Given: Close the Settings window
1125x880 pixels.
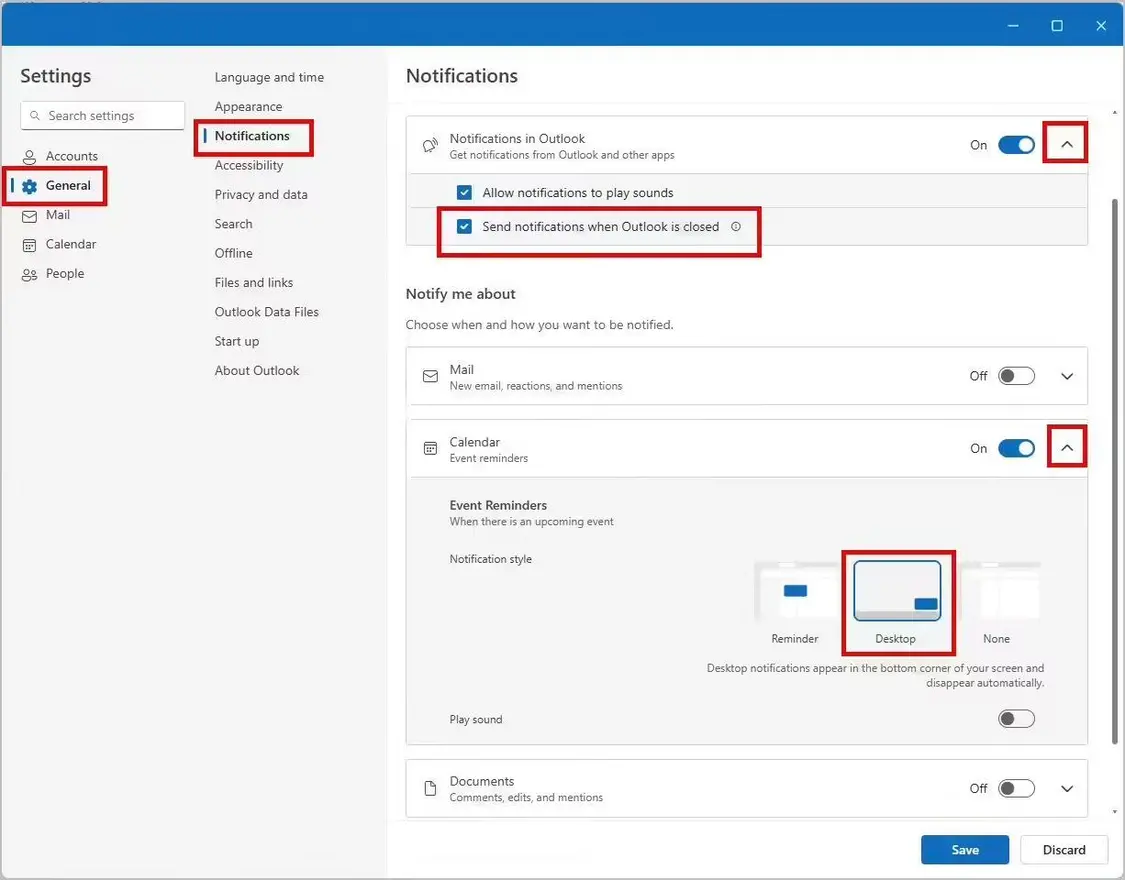Looking at the screenshot, I should (x=1101, y=26).
